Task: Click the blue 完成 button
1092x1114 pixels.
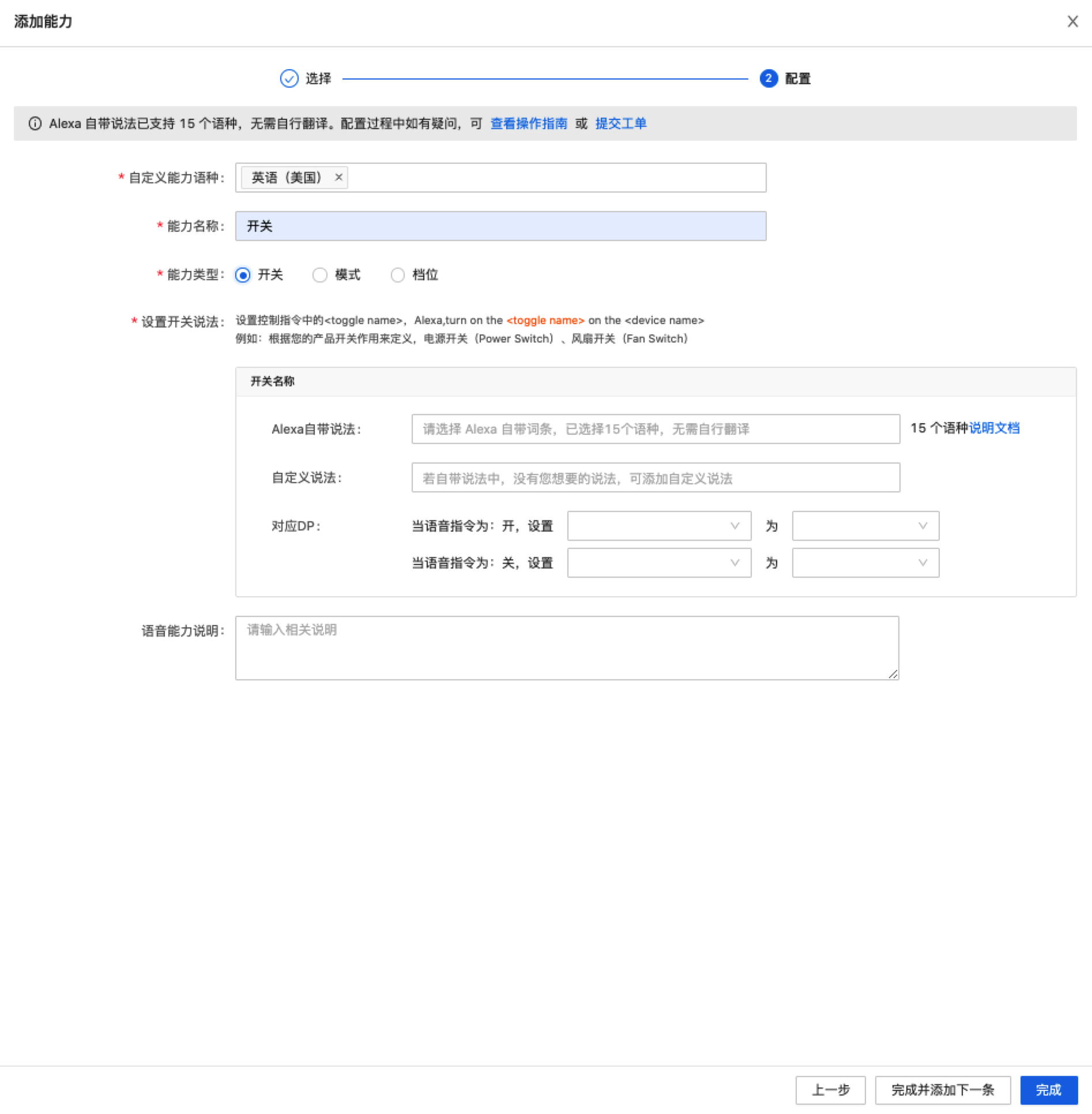Action: (1049, 1090)
